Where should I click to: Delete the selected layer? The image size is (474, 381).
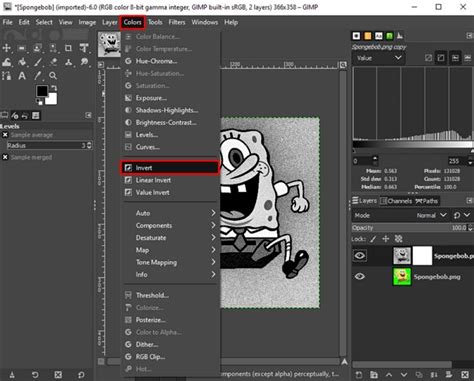[465, 375]
